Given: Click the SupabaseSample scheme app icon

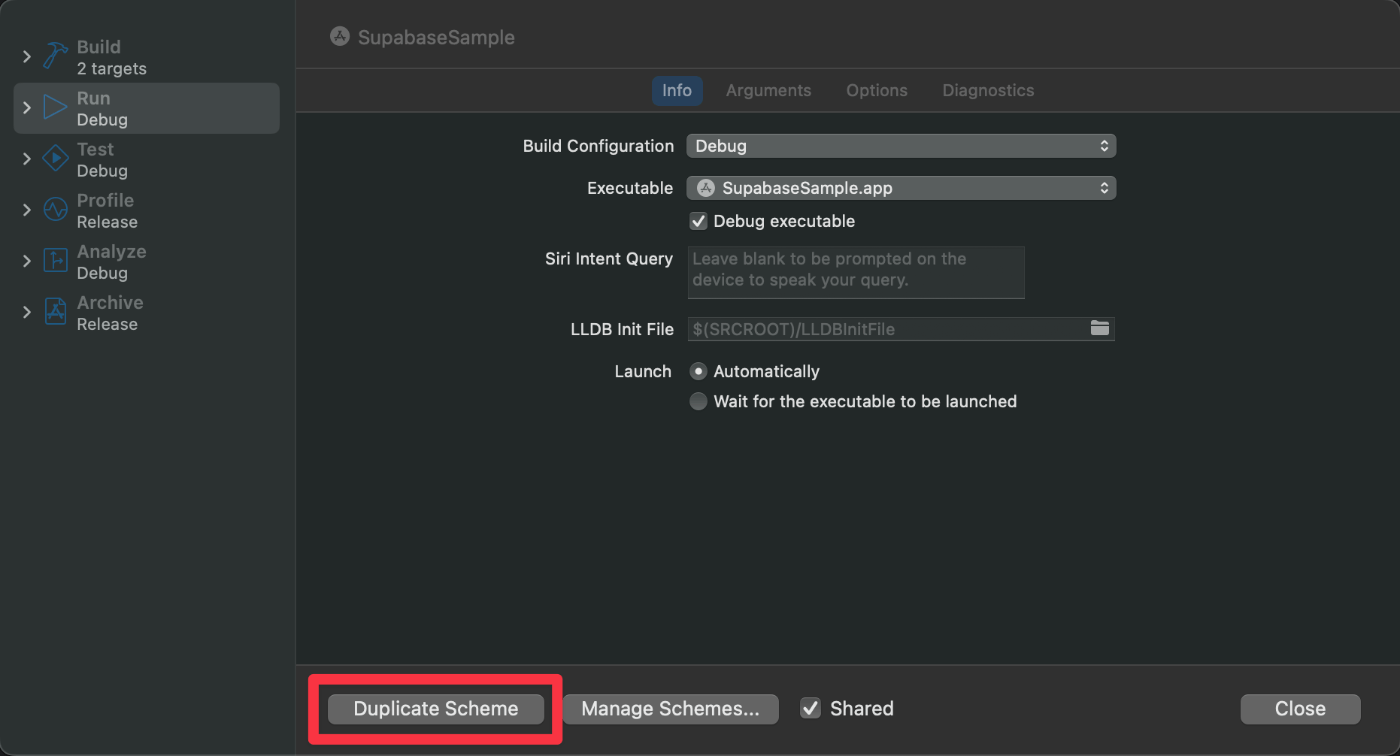Looking at the screenshot, I should tap(340, 37).
